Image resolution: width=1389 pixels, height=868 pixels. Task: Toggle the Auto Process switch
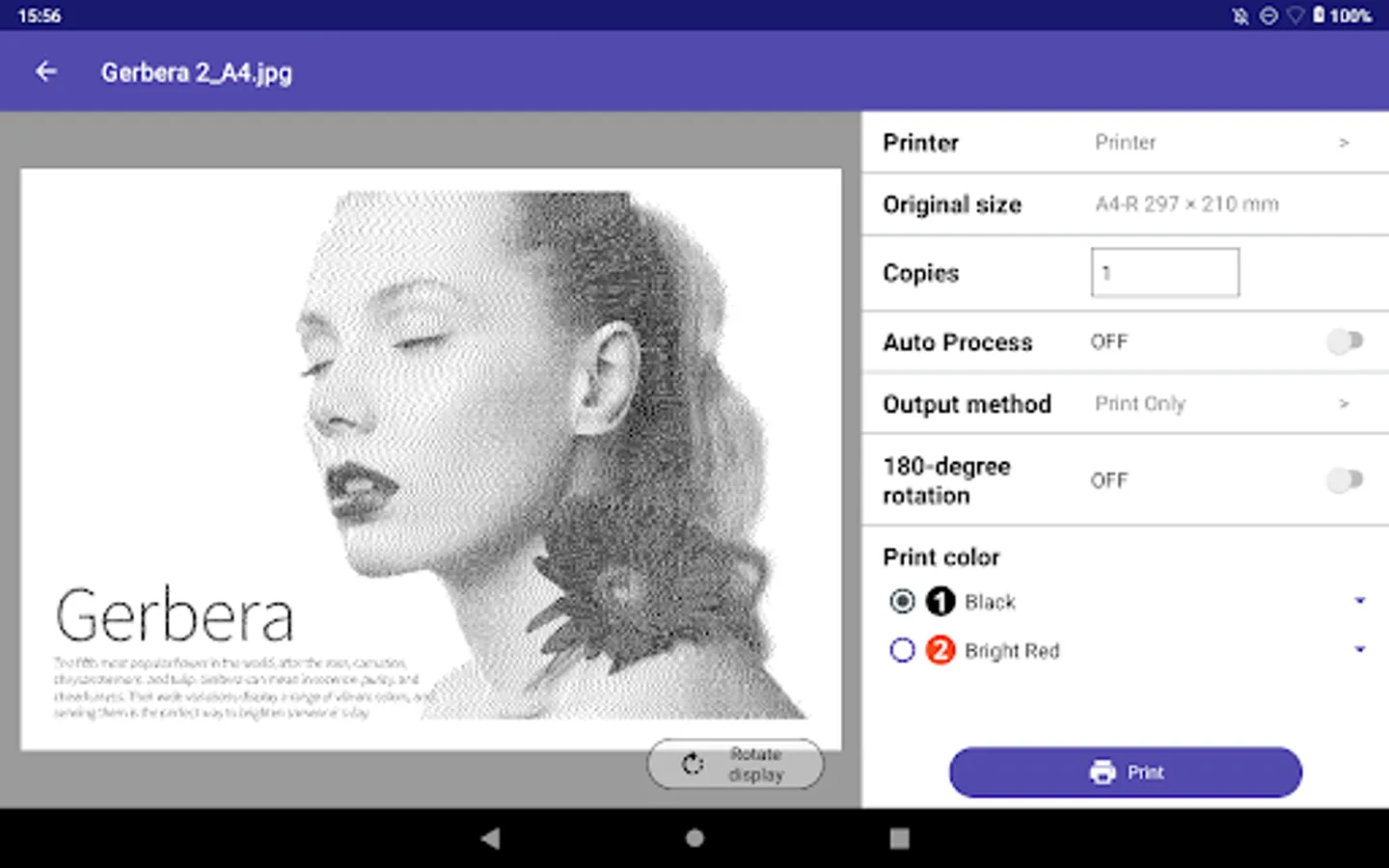(x=1345, y=341)
